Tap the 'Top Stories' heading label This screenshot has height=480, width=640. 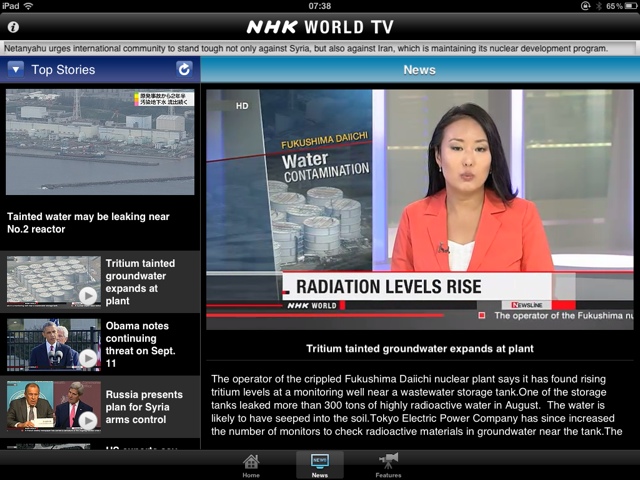63,70
